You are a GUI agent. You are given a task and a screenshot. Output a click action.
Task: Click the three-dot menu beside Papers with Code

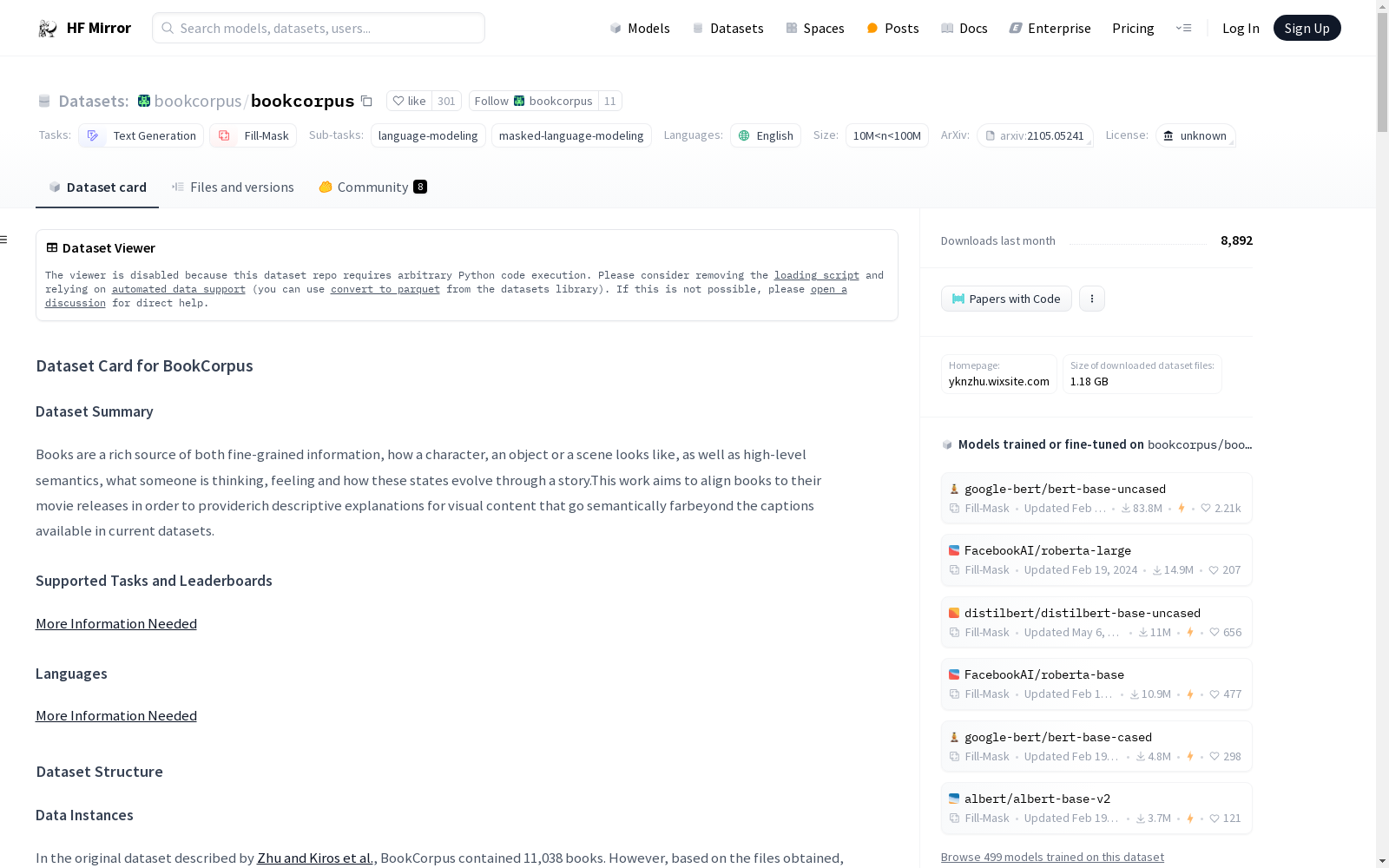(1092, 299)
